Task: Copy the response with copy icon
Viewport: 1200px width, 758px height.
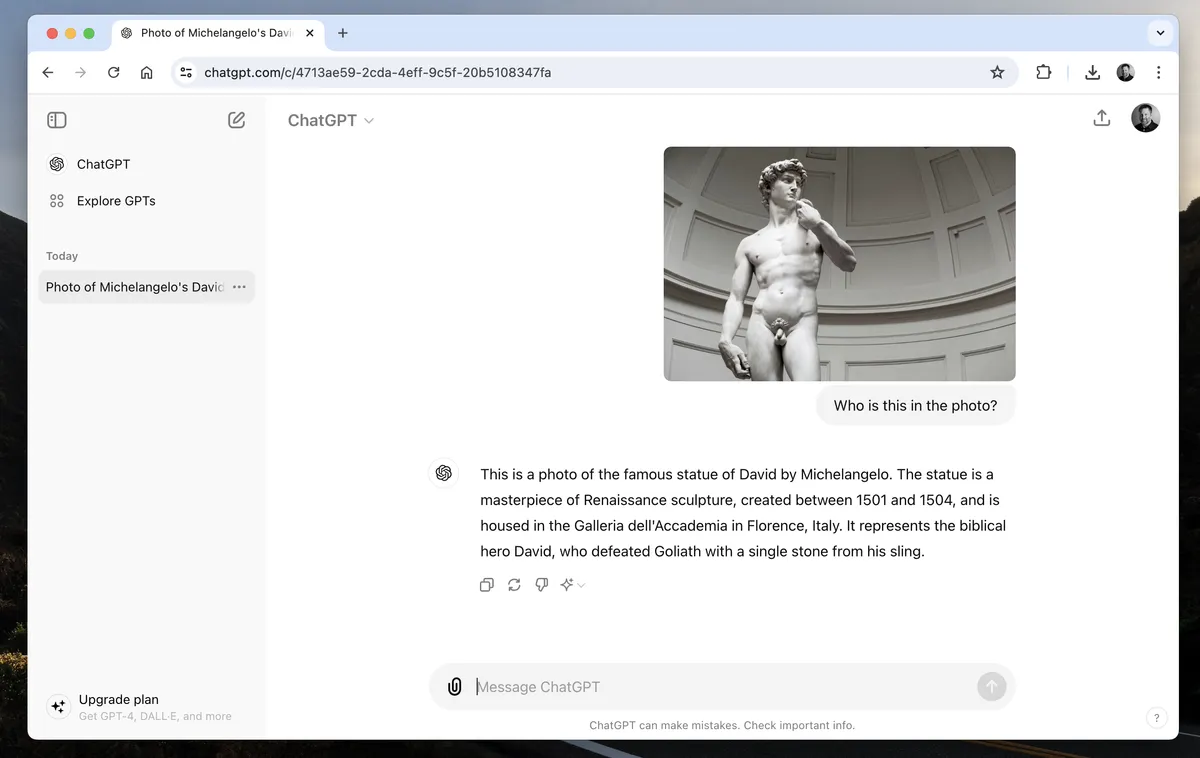Action: coord(487,585)
